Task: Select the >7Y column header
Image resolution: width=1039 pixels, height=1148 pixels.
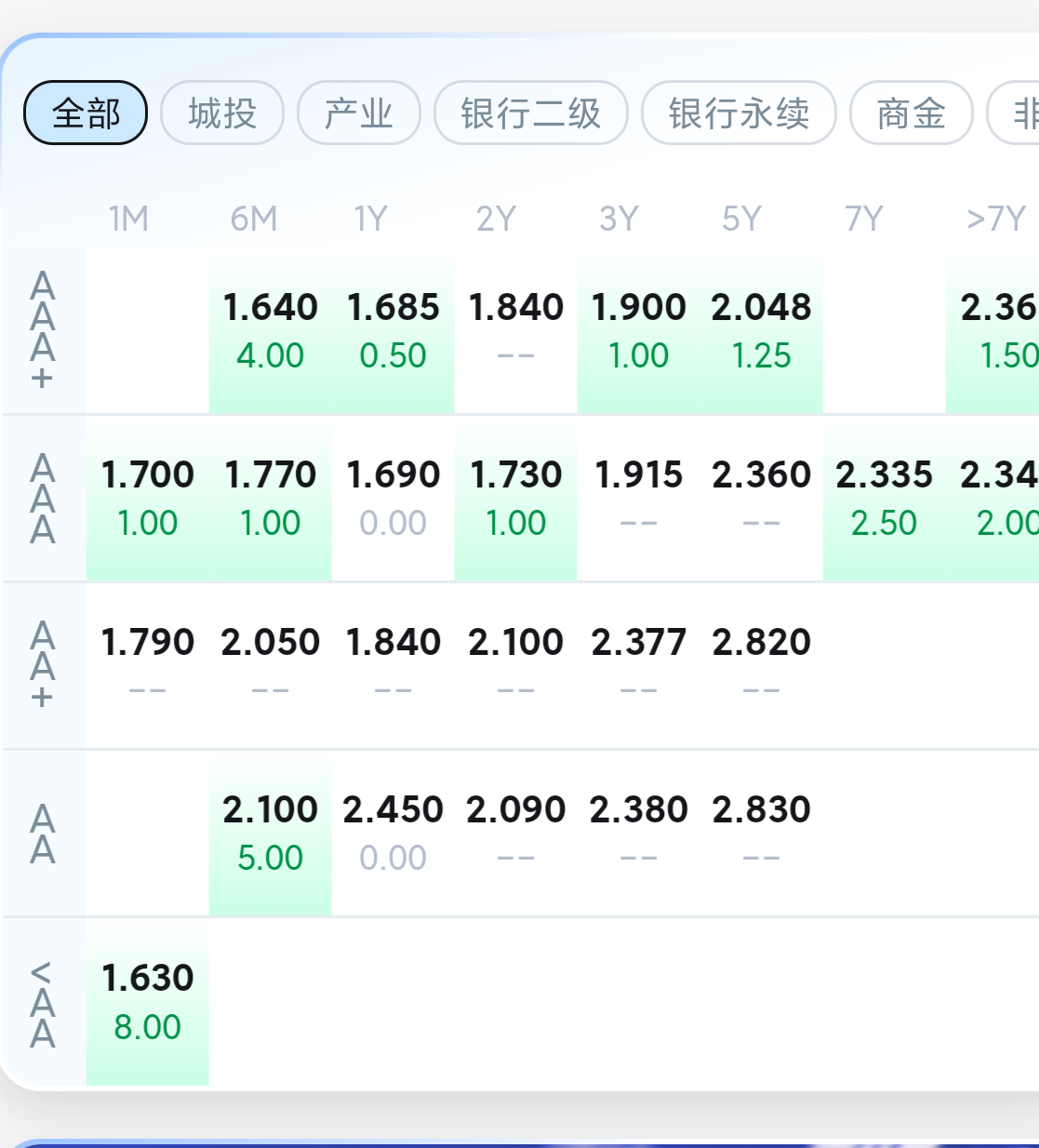Action: pos(996,219)
